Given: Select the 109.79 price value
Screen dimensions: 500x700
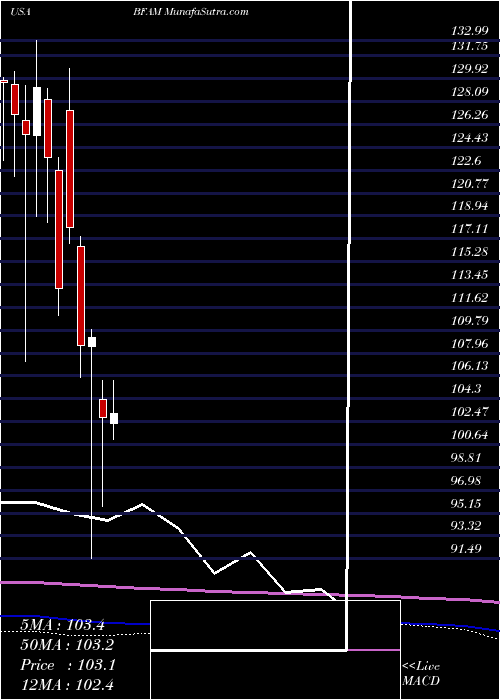Looking at the screenshot, I should click(470, 321).
